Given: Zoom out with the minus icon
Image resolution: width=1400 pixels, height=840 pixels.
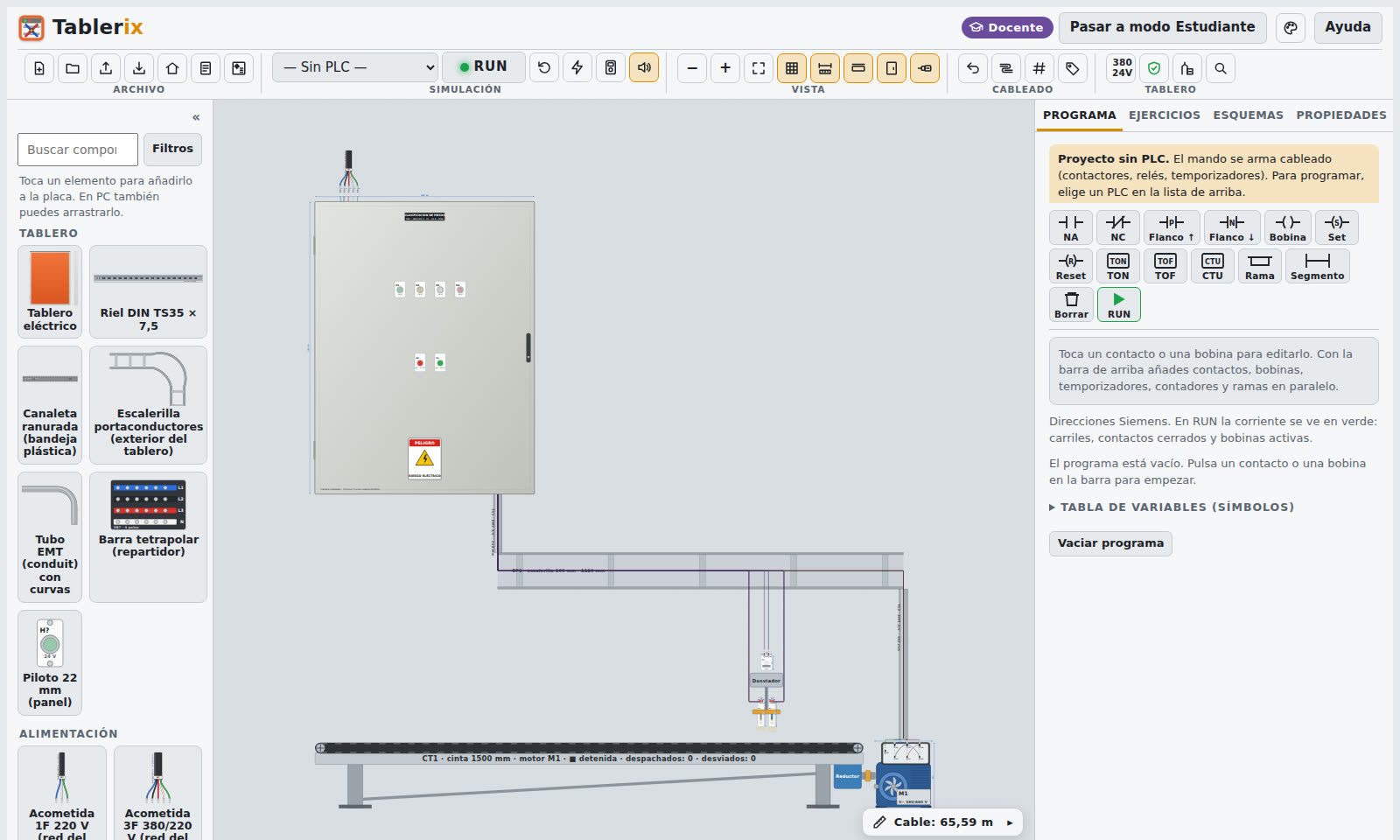Looking at the screenshot, I should [x=692, y=68].
